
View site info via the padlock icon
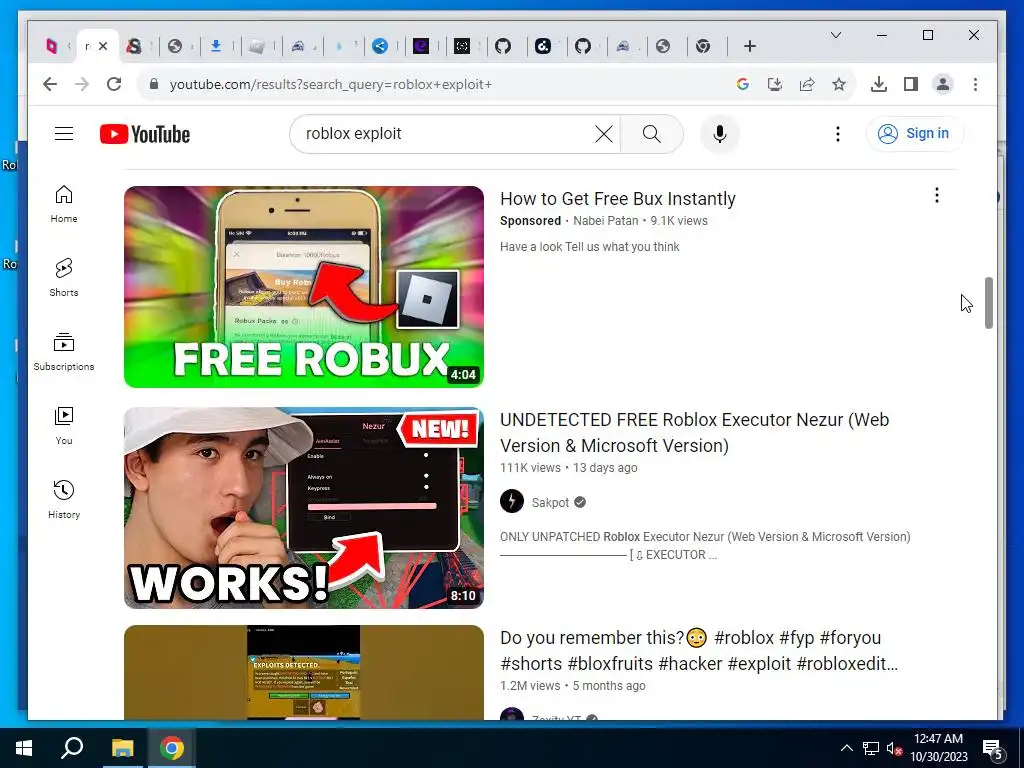(154, 84)
